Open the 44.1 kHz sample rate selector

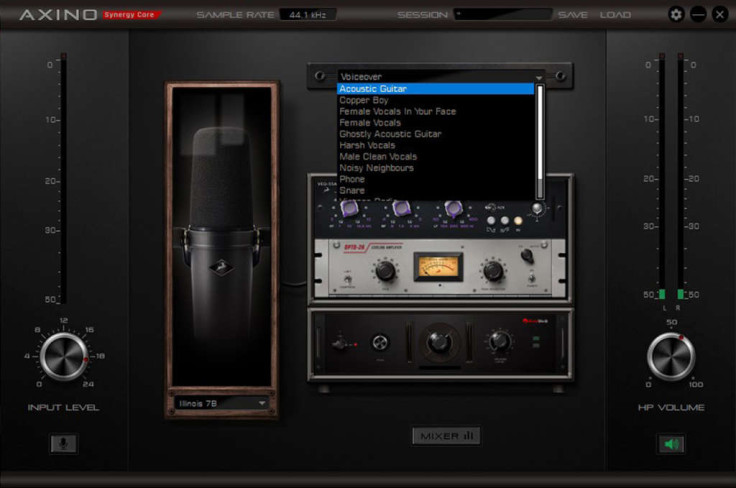tap(308, 15)
